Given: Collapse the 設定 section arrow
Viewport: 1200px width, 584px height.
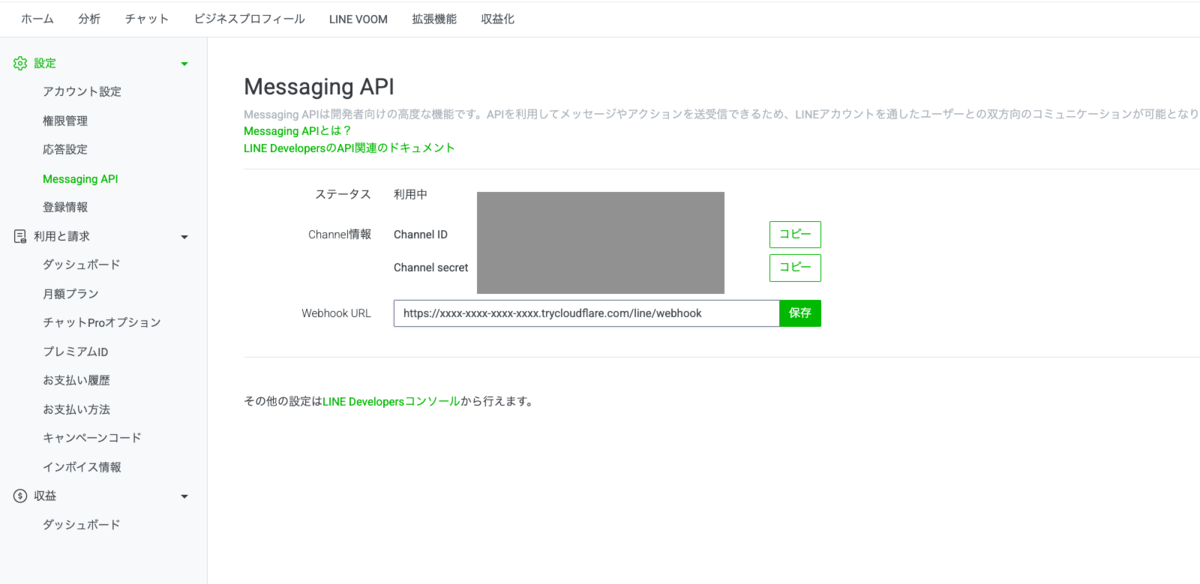Looking at the screenshot, I should [x=184, y=64].
